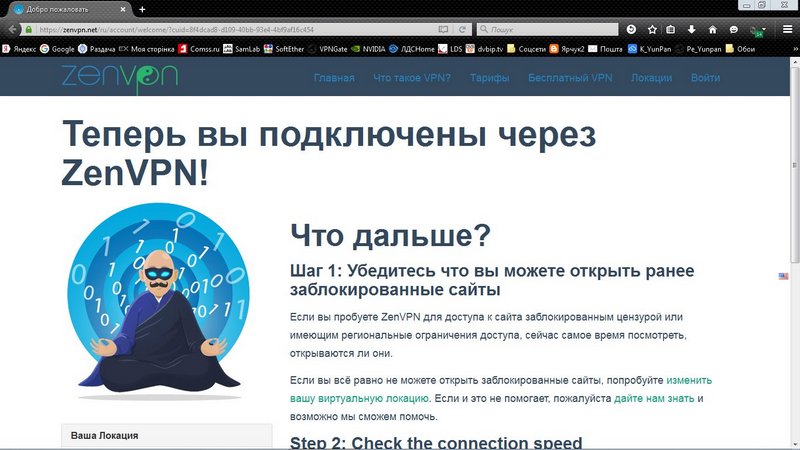Bookmark this page with the star
The height and width of the screenshot is (450, 800).
tap(652, 30)
